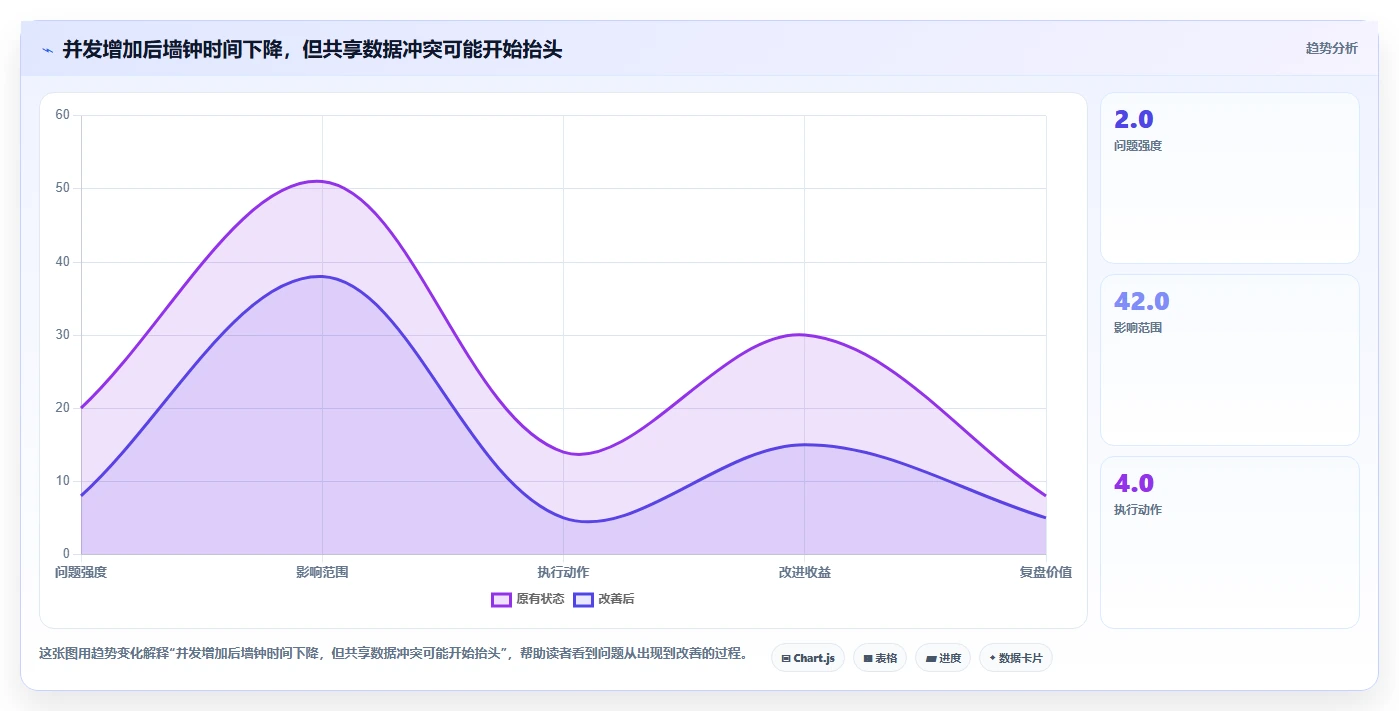This screenshot has width=1399, height=711.
Task: Select the 表格 tag pill
Action: (x=880, y=658)
